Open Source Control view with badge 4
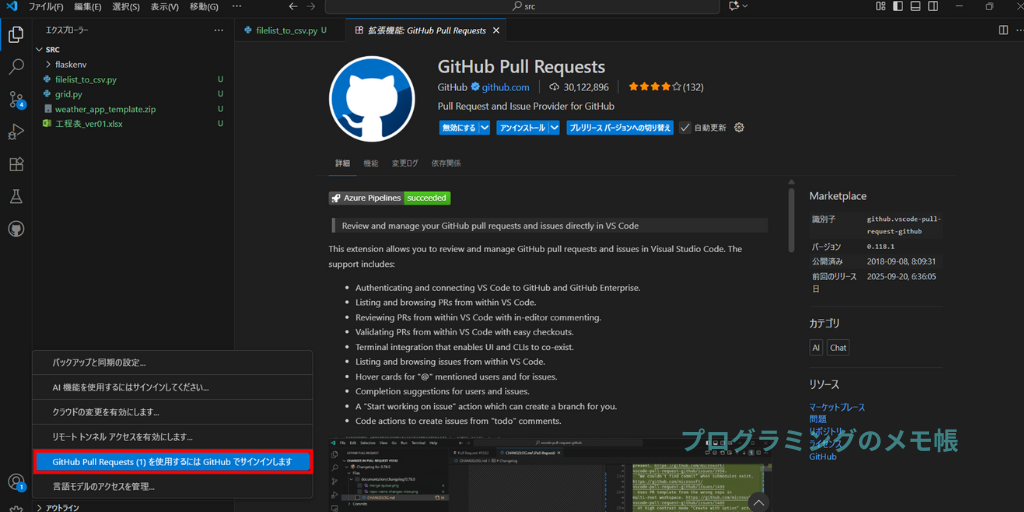 point(16,99)
